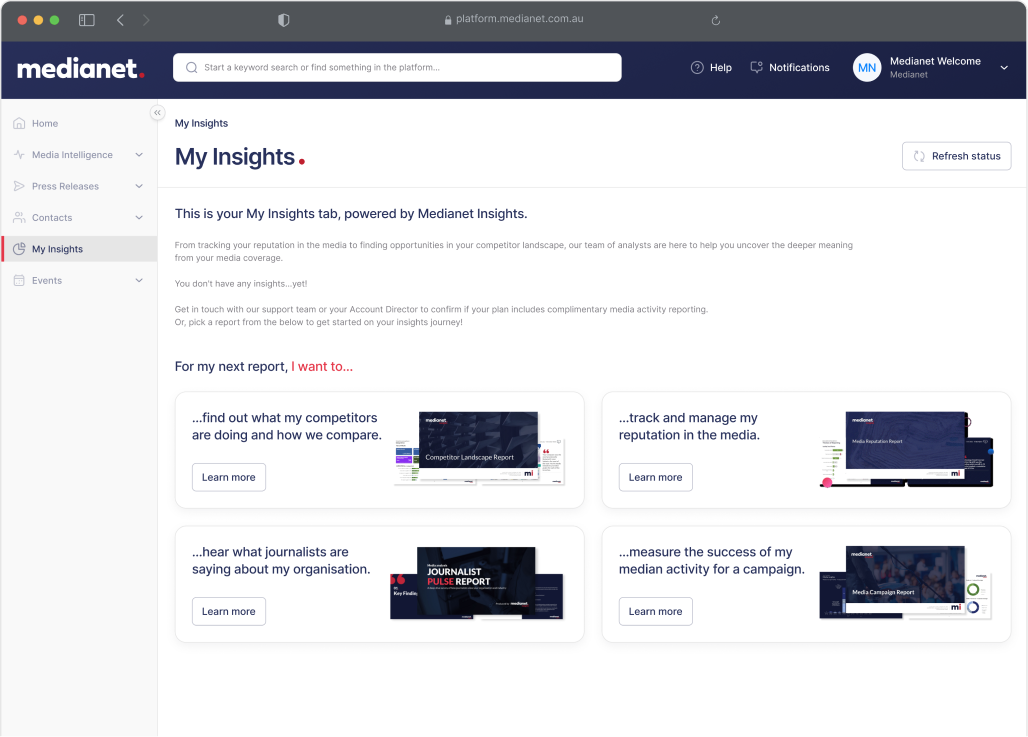The width and height of the screenshot is (1028, 737).
Task: Click the Events calendar icon
Action: tap(17, 280)
